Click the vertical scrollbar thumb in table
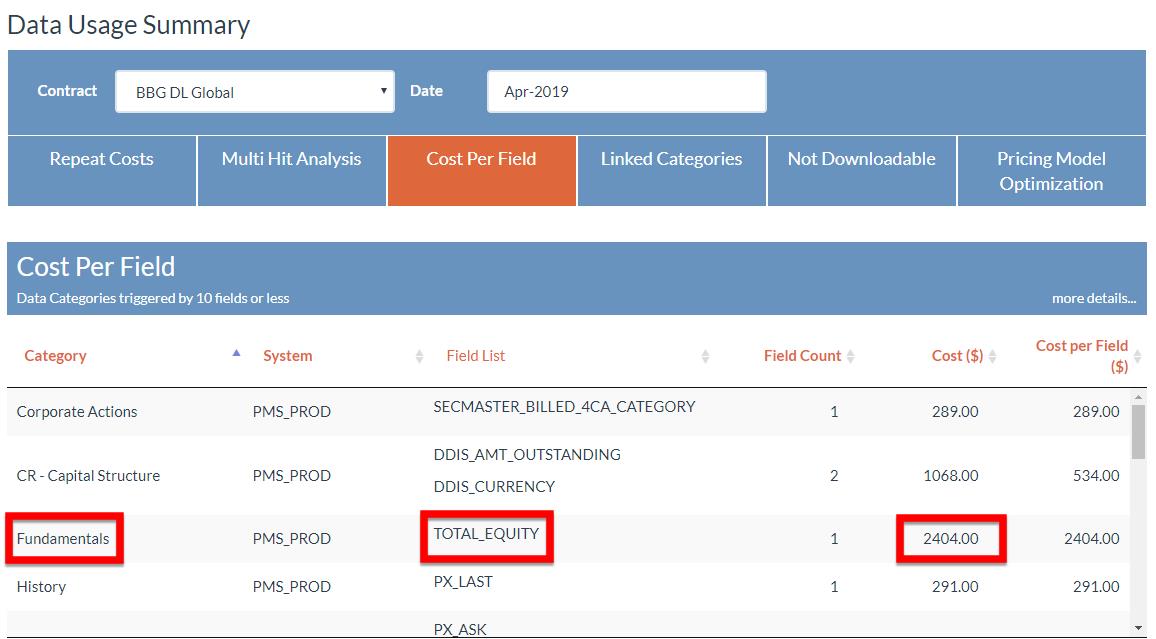 pos(1138,430)
